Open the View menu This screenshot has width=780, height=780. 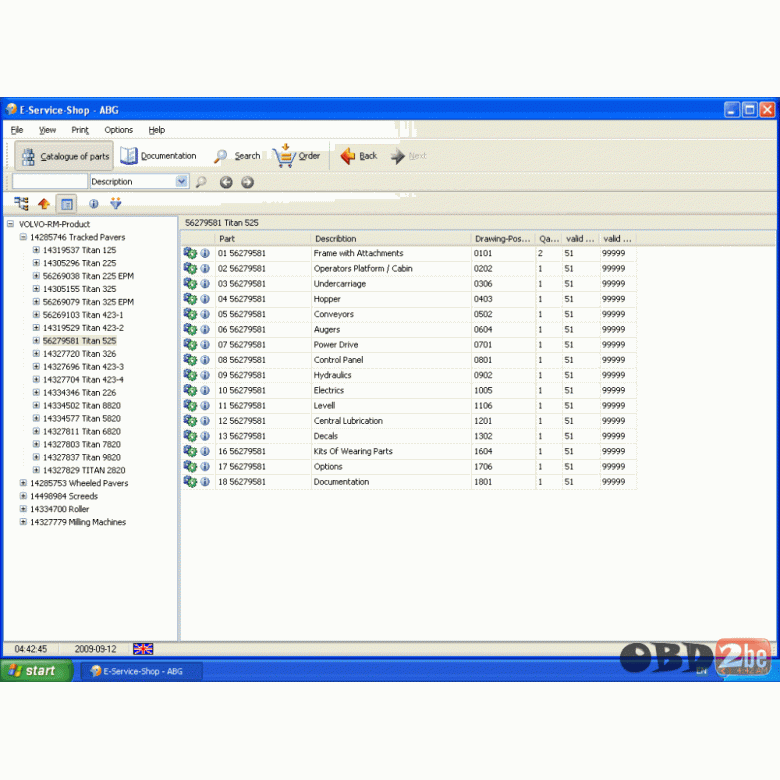(47, 130)
